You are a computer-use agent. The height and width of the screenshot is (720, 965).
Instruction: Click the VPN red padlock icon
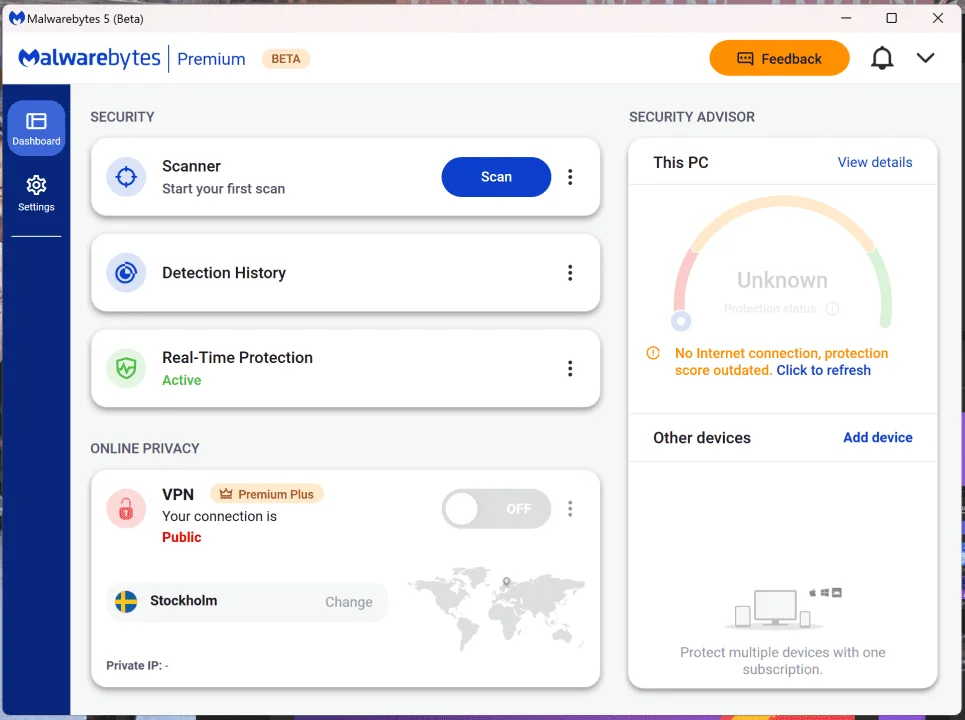pyautogui.click(x=126, y=509)
